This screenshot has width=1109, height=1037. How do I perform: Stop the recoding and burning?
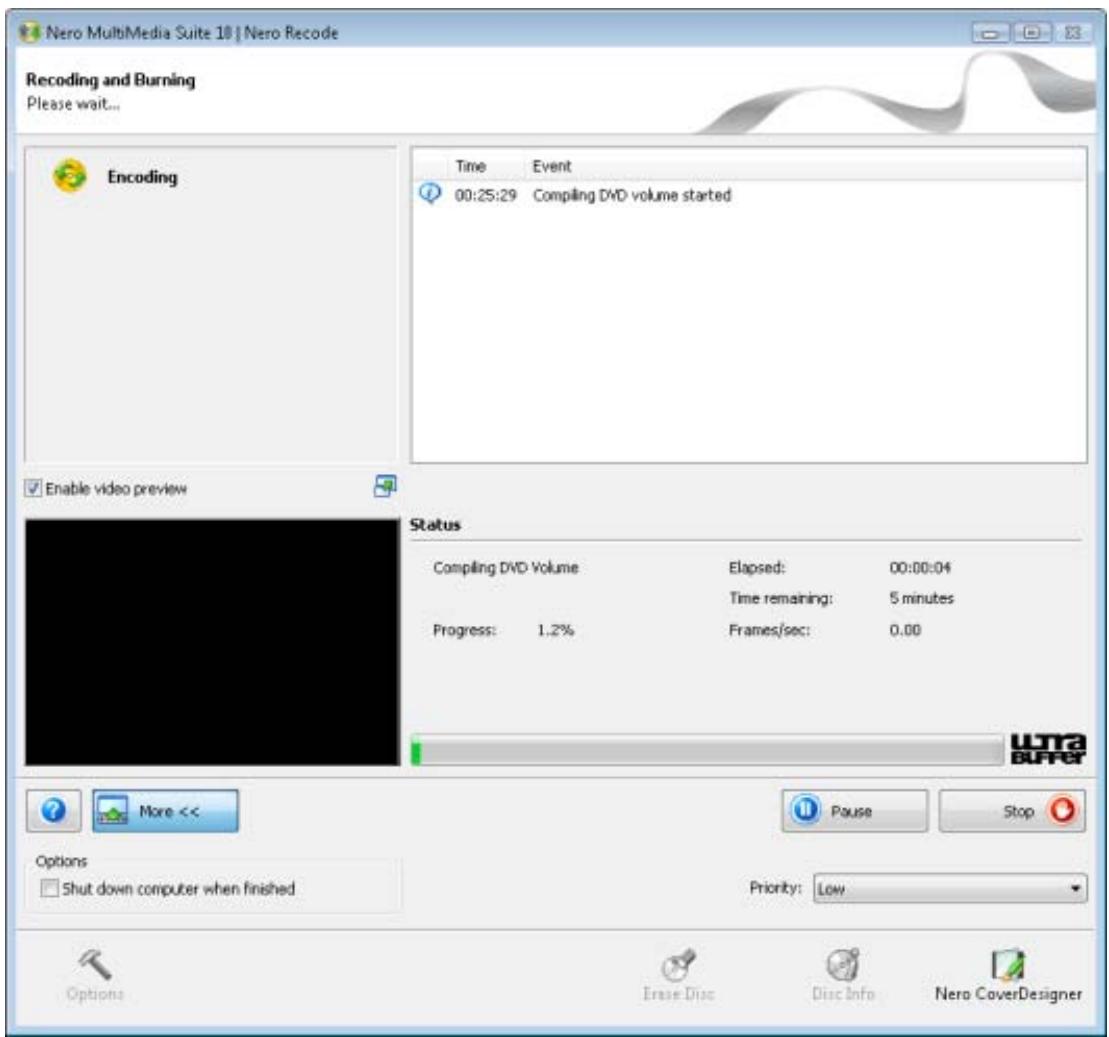click(x=1012, y=811)
